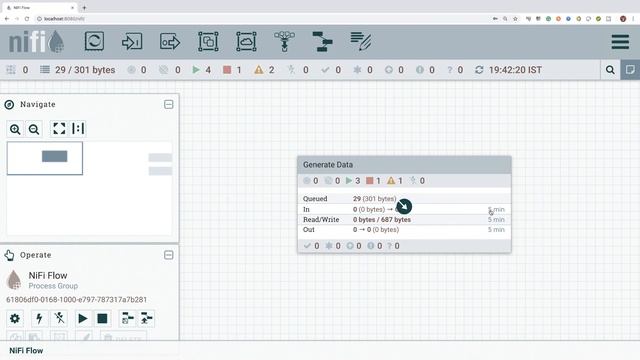The height and width of the screenshot is (360, 640).
Task: Collapse the Navigate panel
Action: 169,104
